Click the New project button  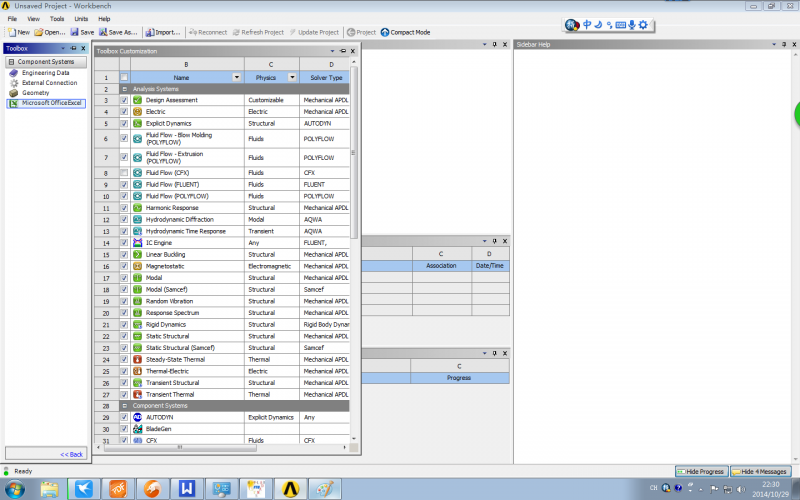(19, 32)
